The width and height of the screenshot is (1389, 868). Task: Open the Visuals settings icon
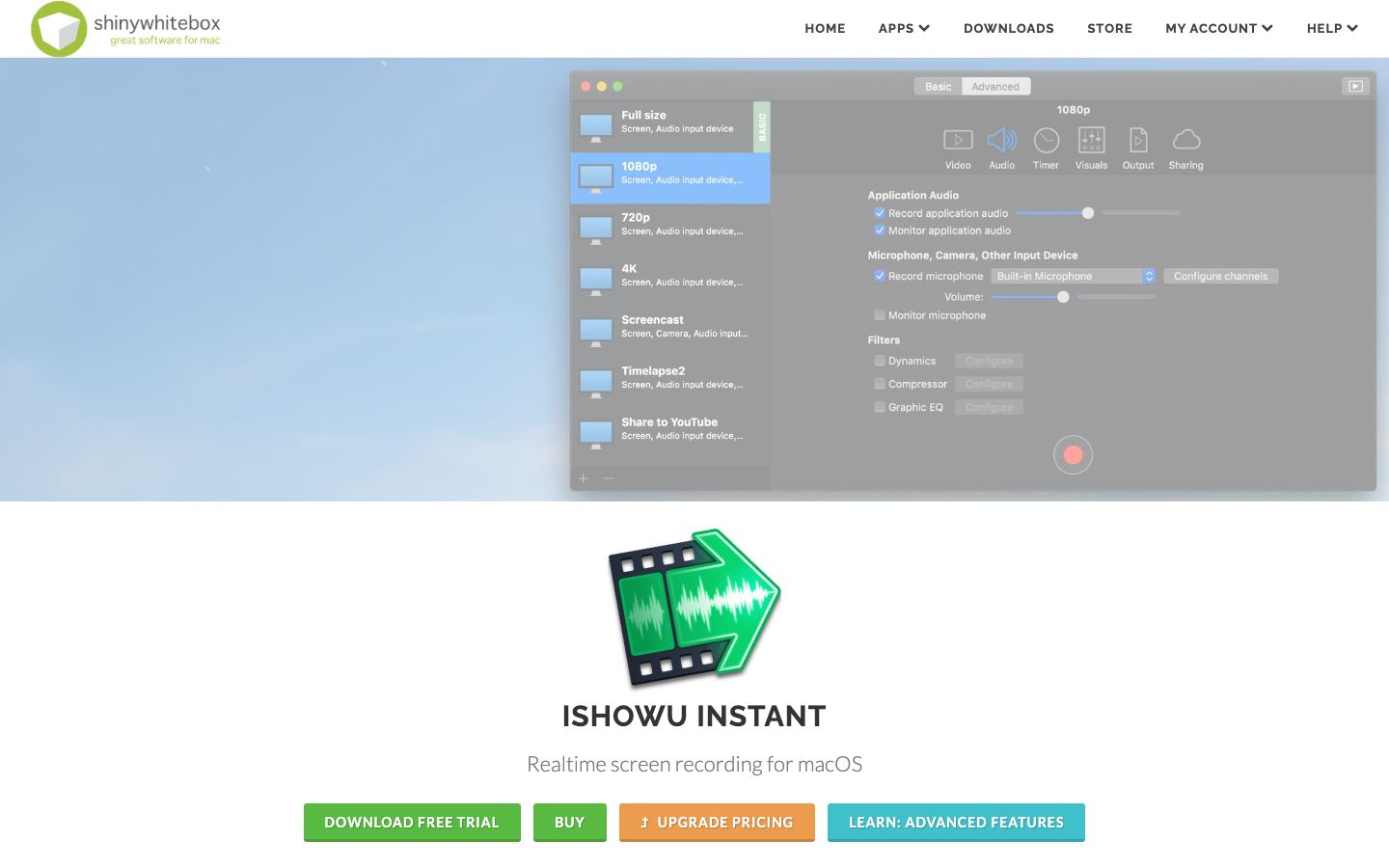(x=1091, y=140)
